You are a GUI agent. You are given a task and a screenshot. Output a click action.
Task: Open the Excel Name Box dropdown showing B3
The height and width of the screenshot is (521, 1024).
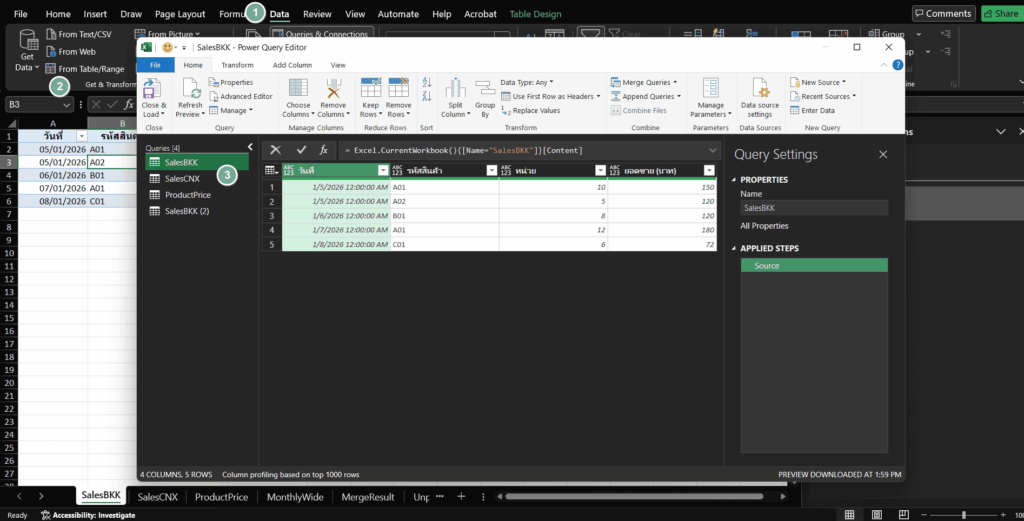point(67,104)
